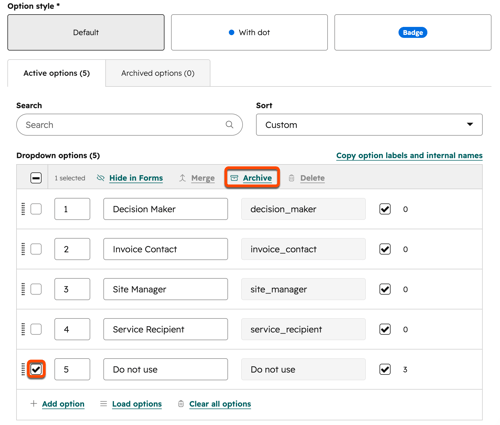Choose the Default option style

(86, 32)
